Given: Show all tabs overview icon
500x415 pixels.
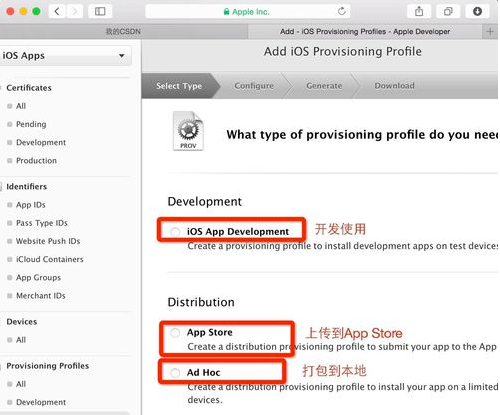Looking at the screenshot, I should [448, 12].
